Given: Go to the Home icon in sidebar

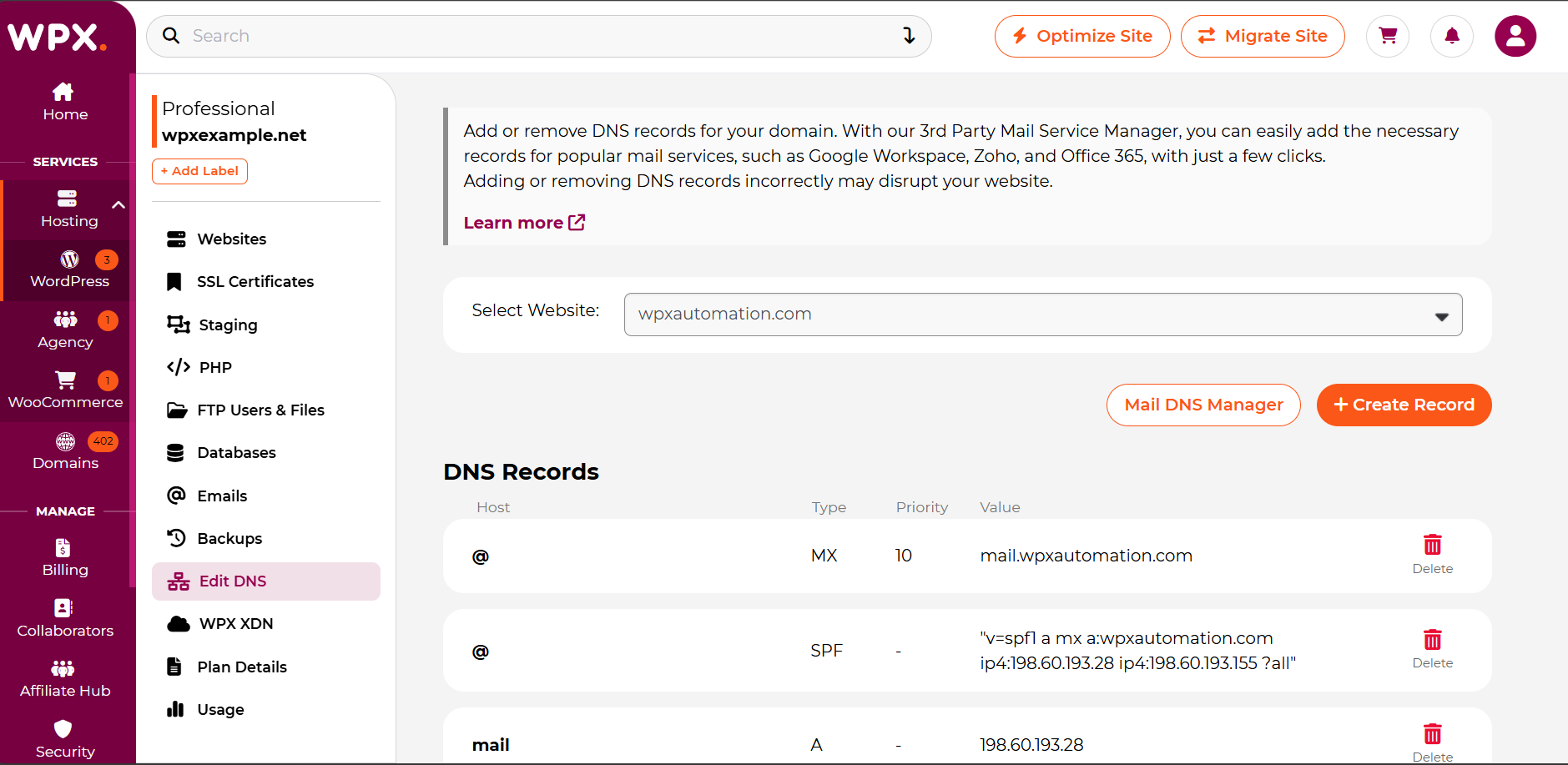Looking at the screenshot, I should click(x=63, y=92).
